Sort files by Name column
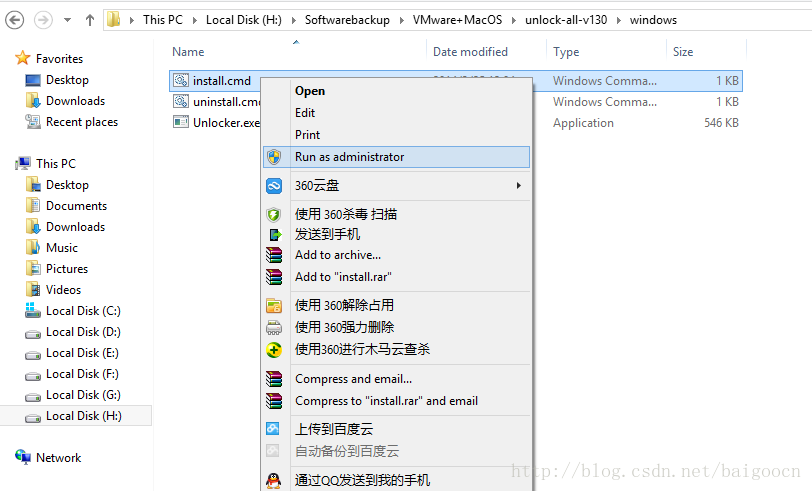 point(188,52)
